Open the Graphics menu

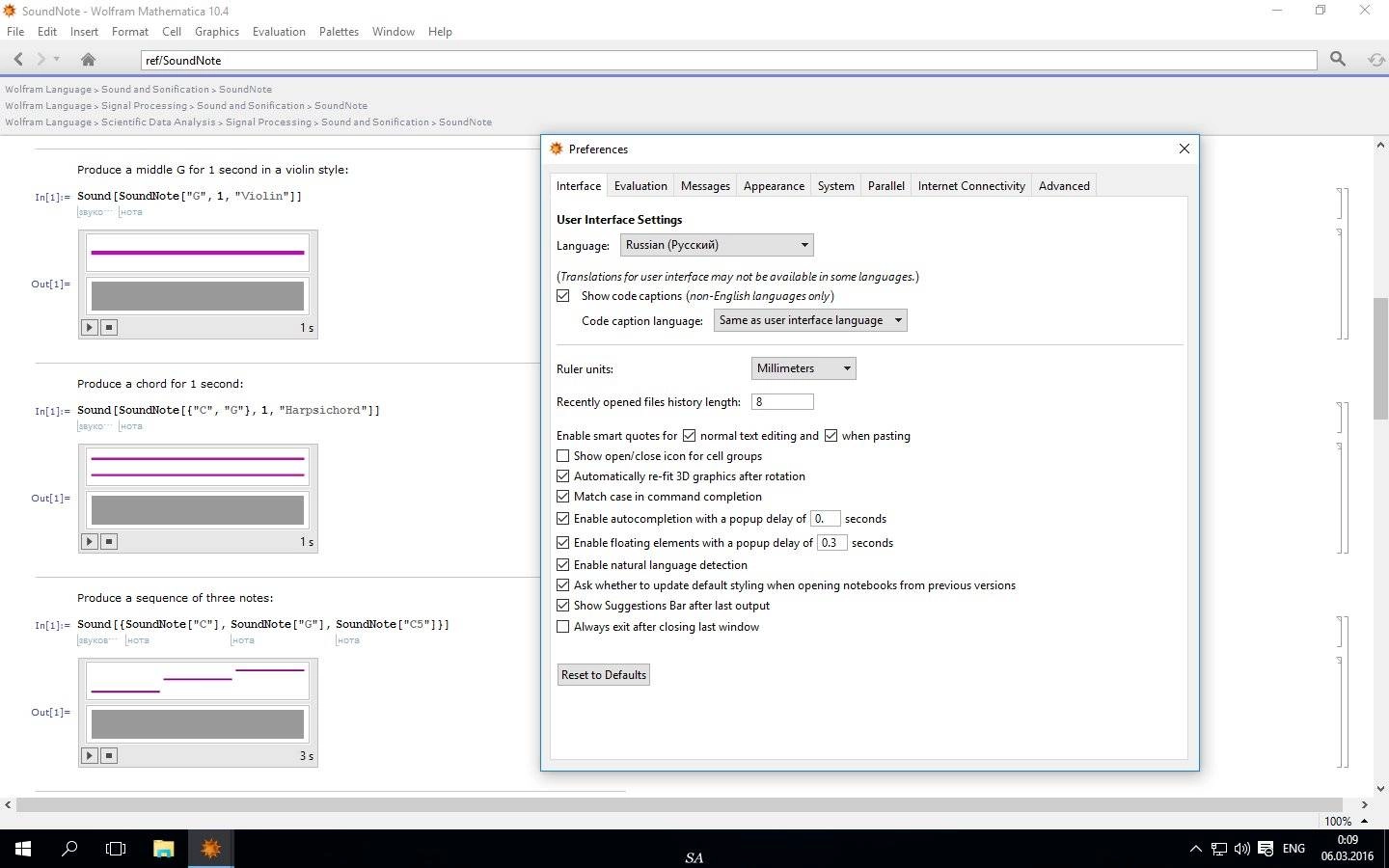217,32
